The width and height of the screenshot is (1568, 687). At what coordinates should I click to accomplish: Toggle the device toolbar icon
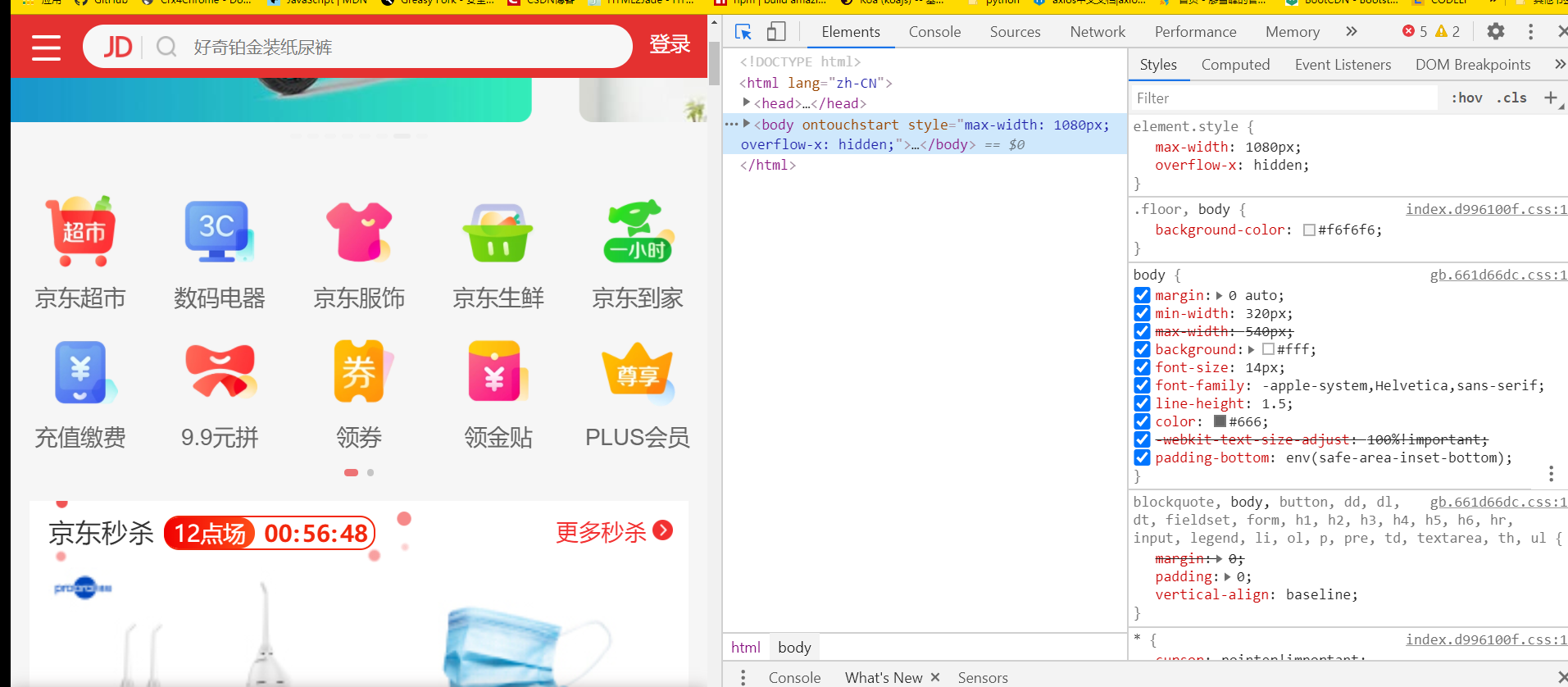coord(776,31)
